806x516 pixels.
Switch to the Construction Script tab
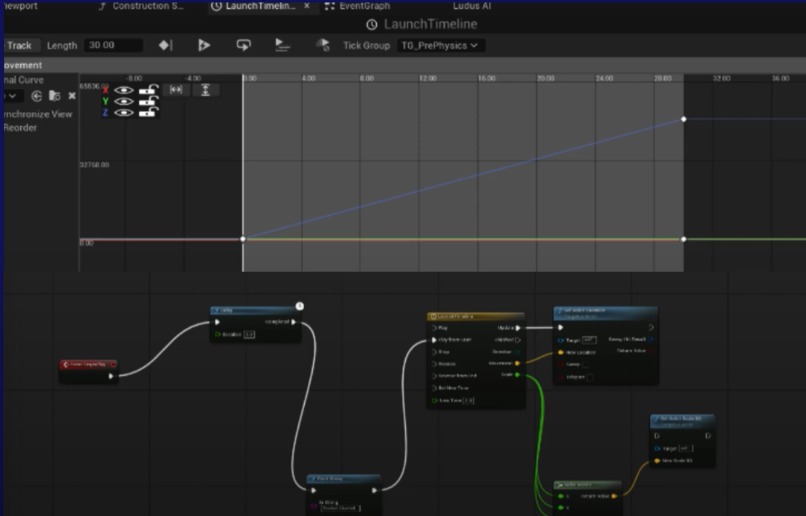click(x=142, y=6)
